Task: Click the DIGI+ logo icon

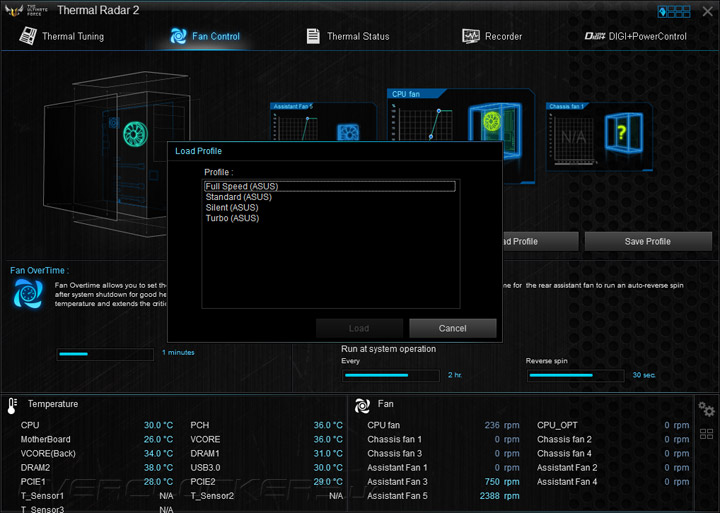Action: pyautogui.click(x=595, y=36)
